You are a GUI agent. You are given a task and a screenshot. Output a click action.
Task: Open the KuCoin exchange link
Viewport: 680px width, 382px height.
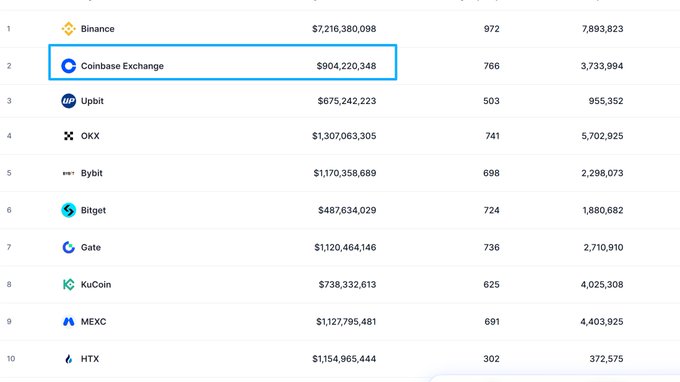point(96,284)
